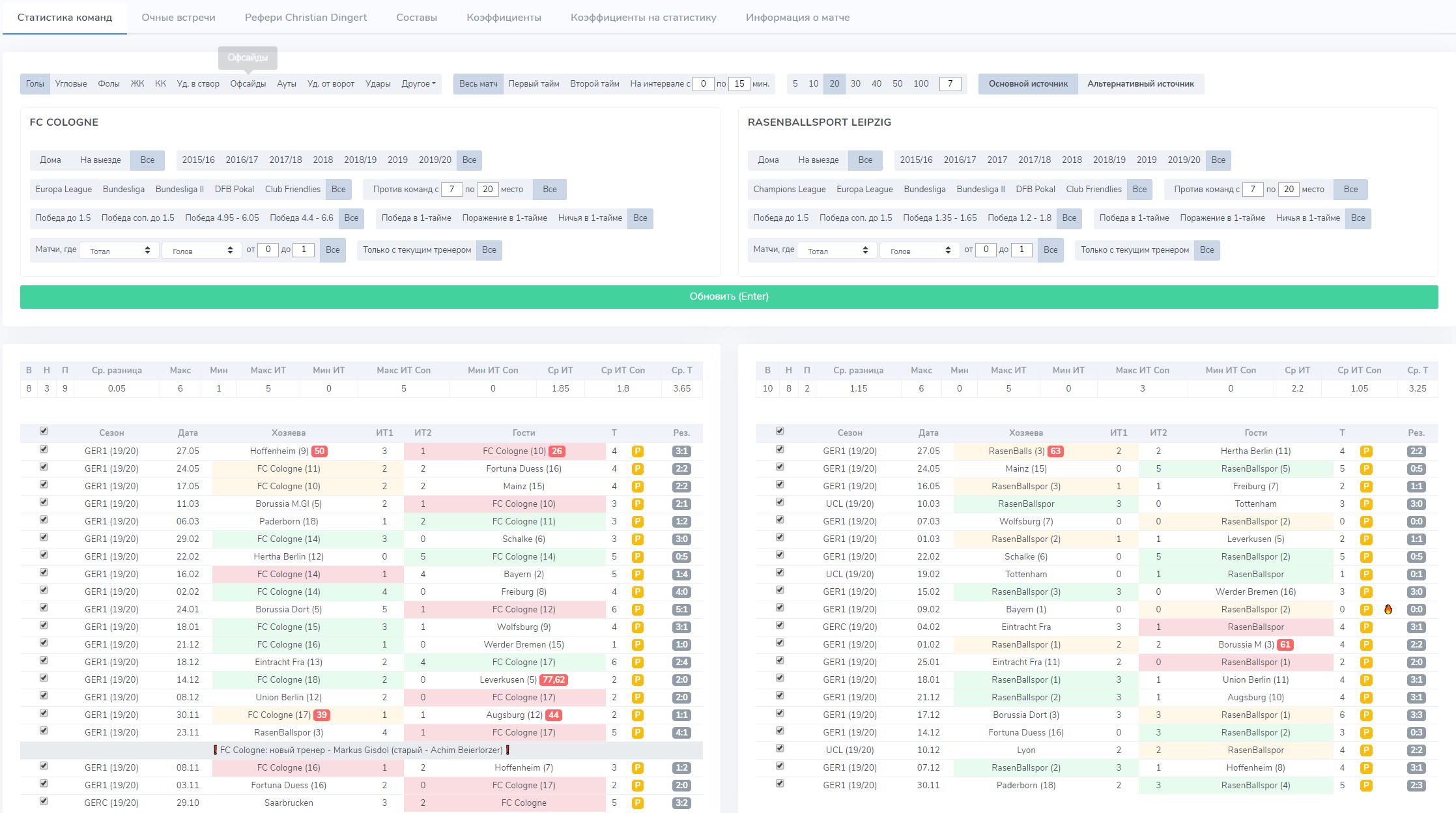Click P icon in Schalke 22.02 Leipzig row
Image resolution: width=1456 pixels, height=813 pixels.
tap(1366, 556)
